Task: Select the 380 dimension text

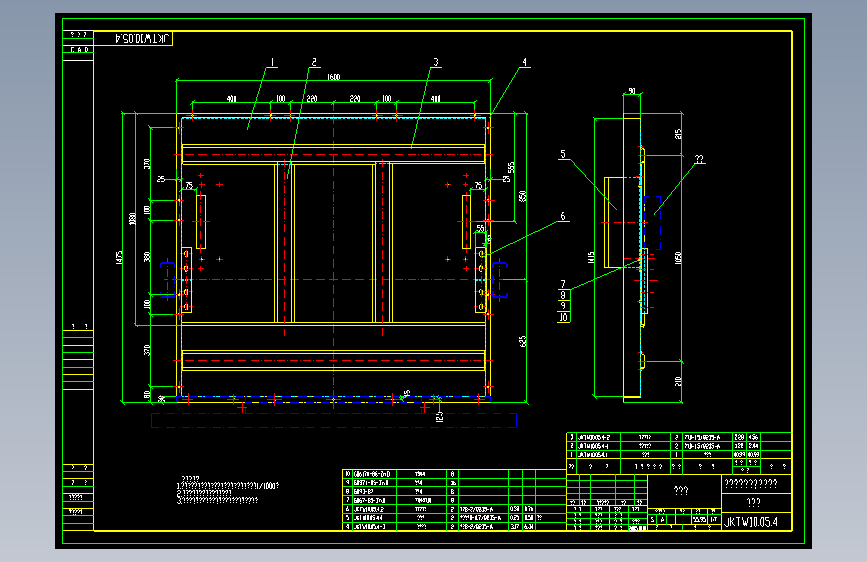Action: tap(147, 257)
